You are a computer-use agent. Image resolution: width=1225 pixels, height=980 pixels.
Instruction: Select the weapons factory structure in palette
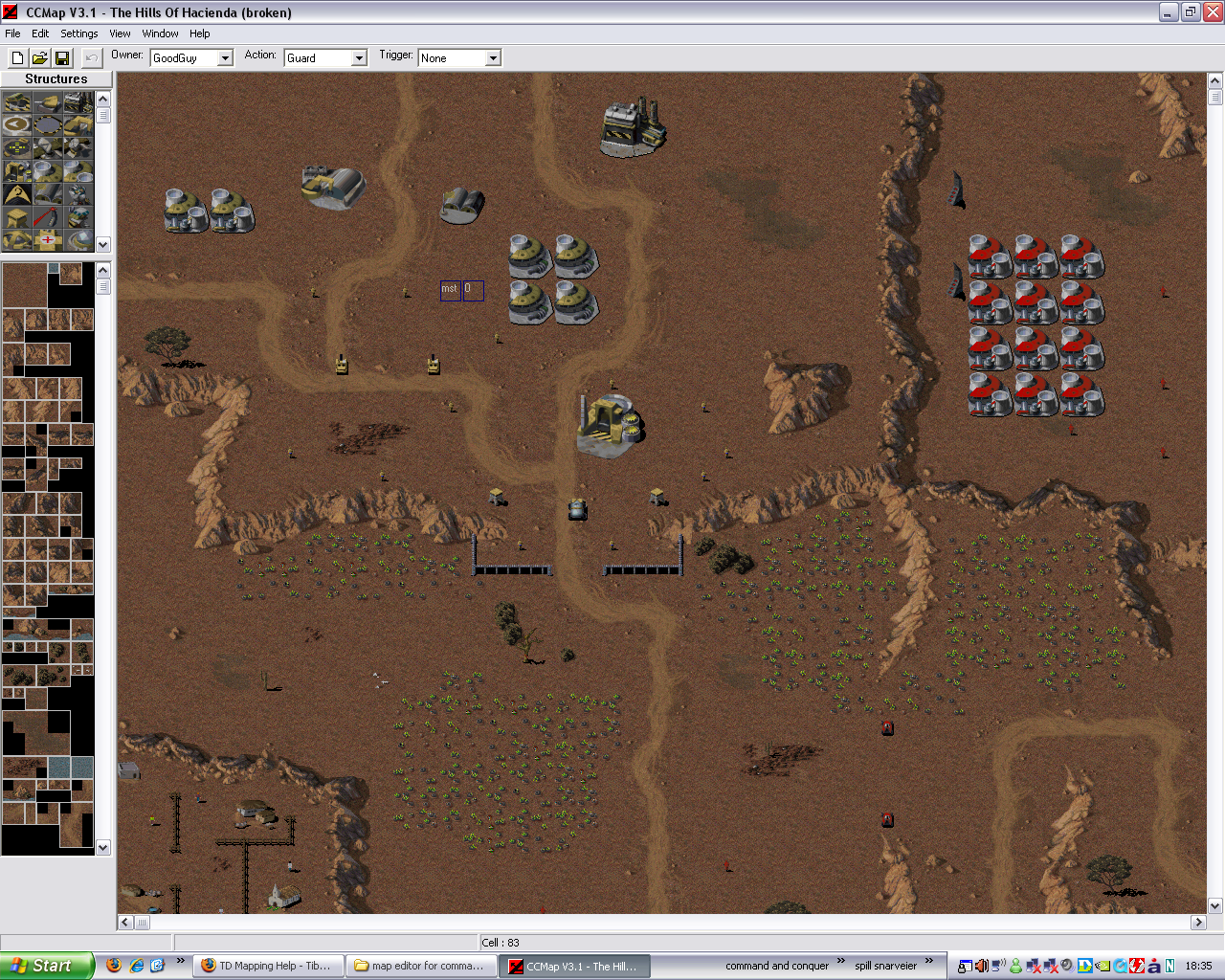point(78,102)
